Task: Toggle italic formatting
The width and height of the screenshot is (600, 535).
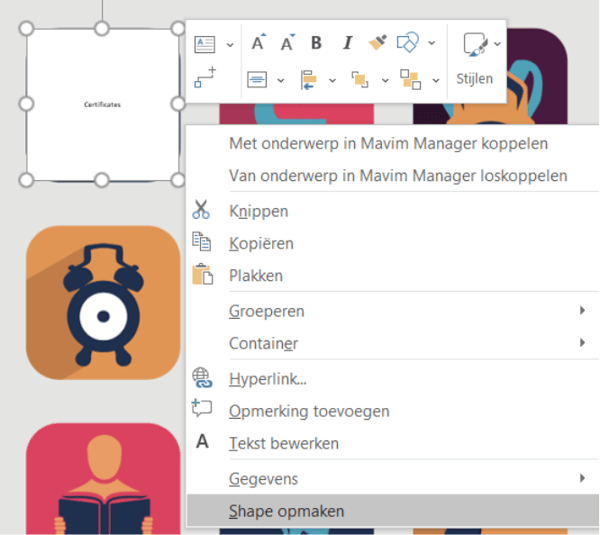Action: (x=347, y=43)
